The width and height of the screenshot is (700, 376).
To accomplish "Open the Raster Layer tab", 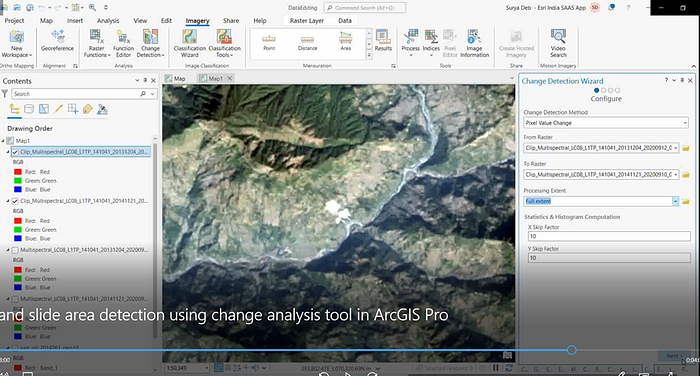I will (307, 21).
